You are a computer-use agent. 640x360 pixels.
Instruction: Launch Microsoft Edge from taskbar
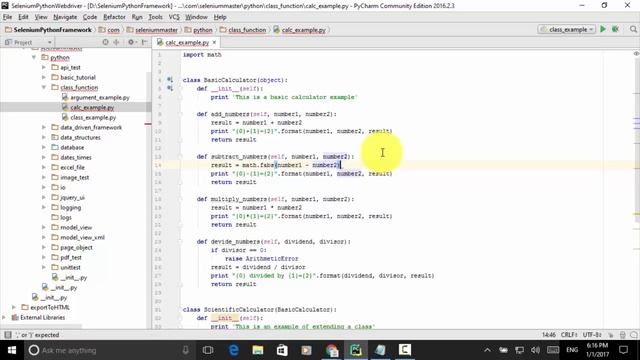(233, 350)
